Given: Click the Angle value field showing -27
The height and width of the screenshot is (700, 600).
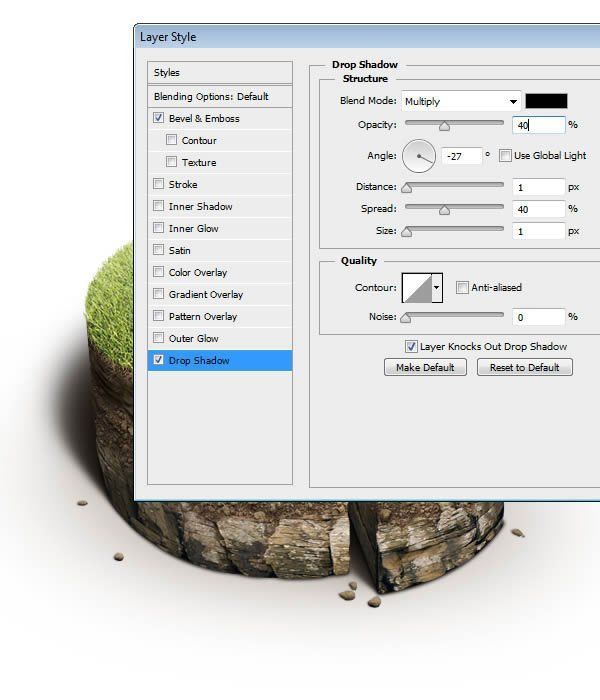Looking at the screenshot, I should click(x=462, y=156).
